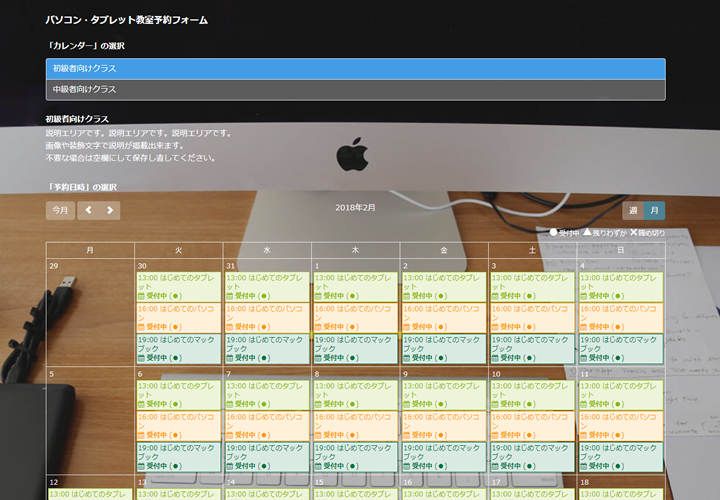Select the 初級者向けクラス calendar option
Image resolution: width=720 pixels, height=500 pixels.
click(x=355, y=68)
